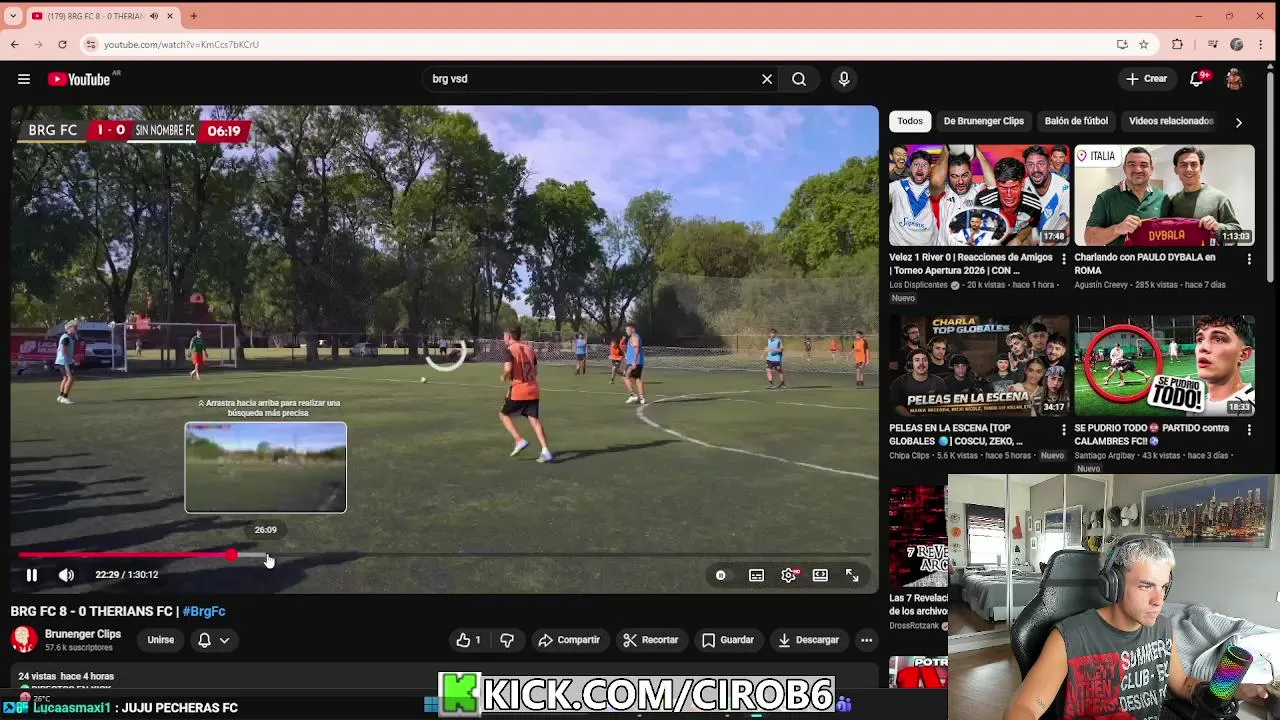Open the player settings gear
This screenshot has width=1280, height=720.
click(789, 575)
